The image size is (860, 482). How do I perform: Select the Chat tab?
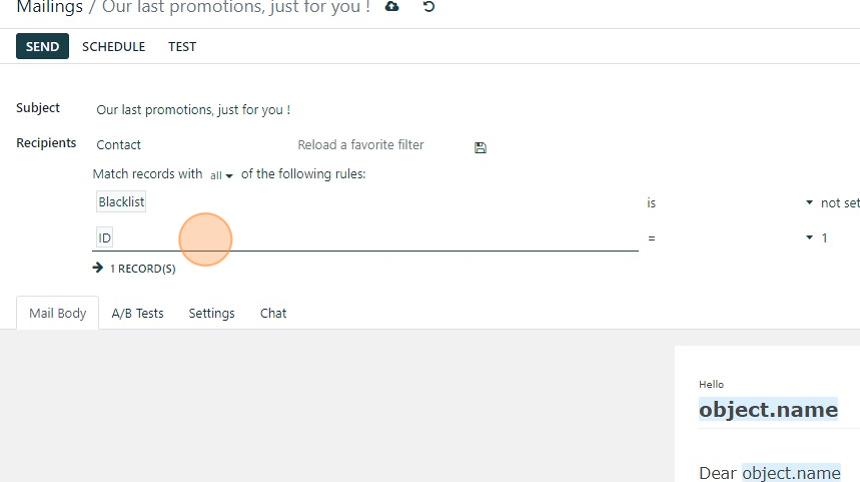[273, 313]
